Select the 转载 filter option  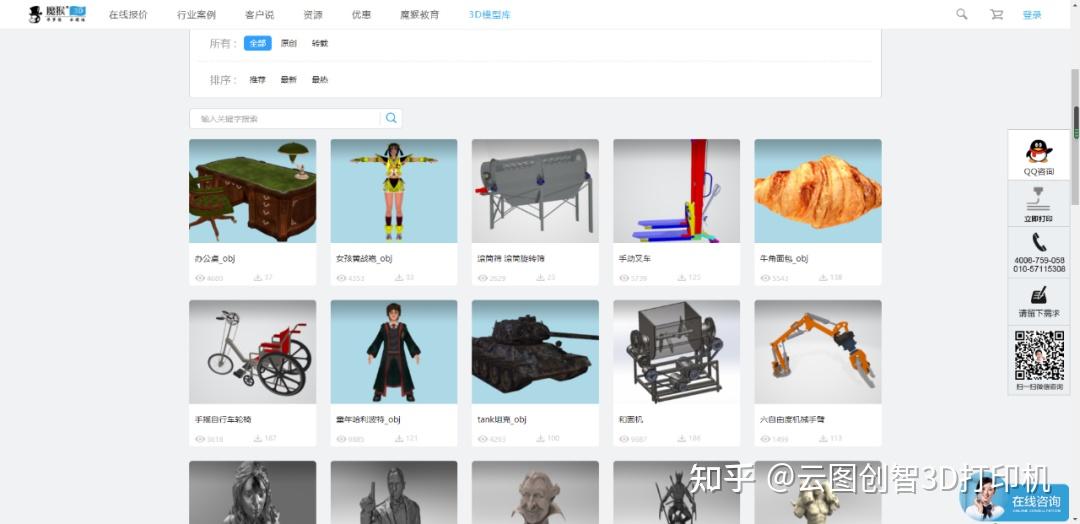(320, 43)
